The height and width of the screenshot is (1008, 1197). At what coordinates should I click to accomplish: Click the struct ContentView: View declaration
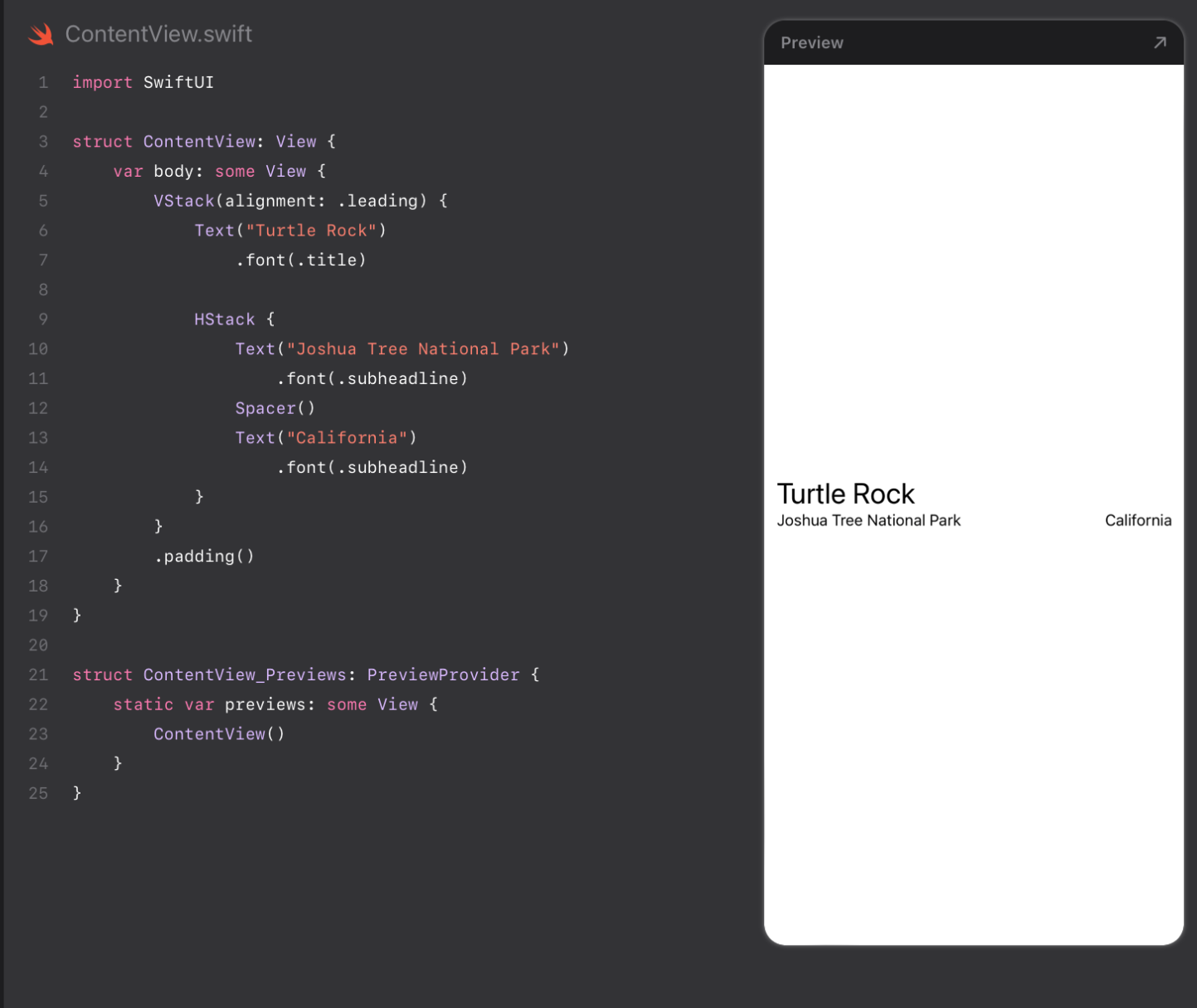pos(204,142)
